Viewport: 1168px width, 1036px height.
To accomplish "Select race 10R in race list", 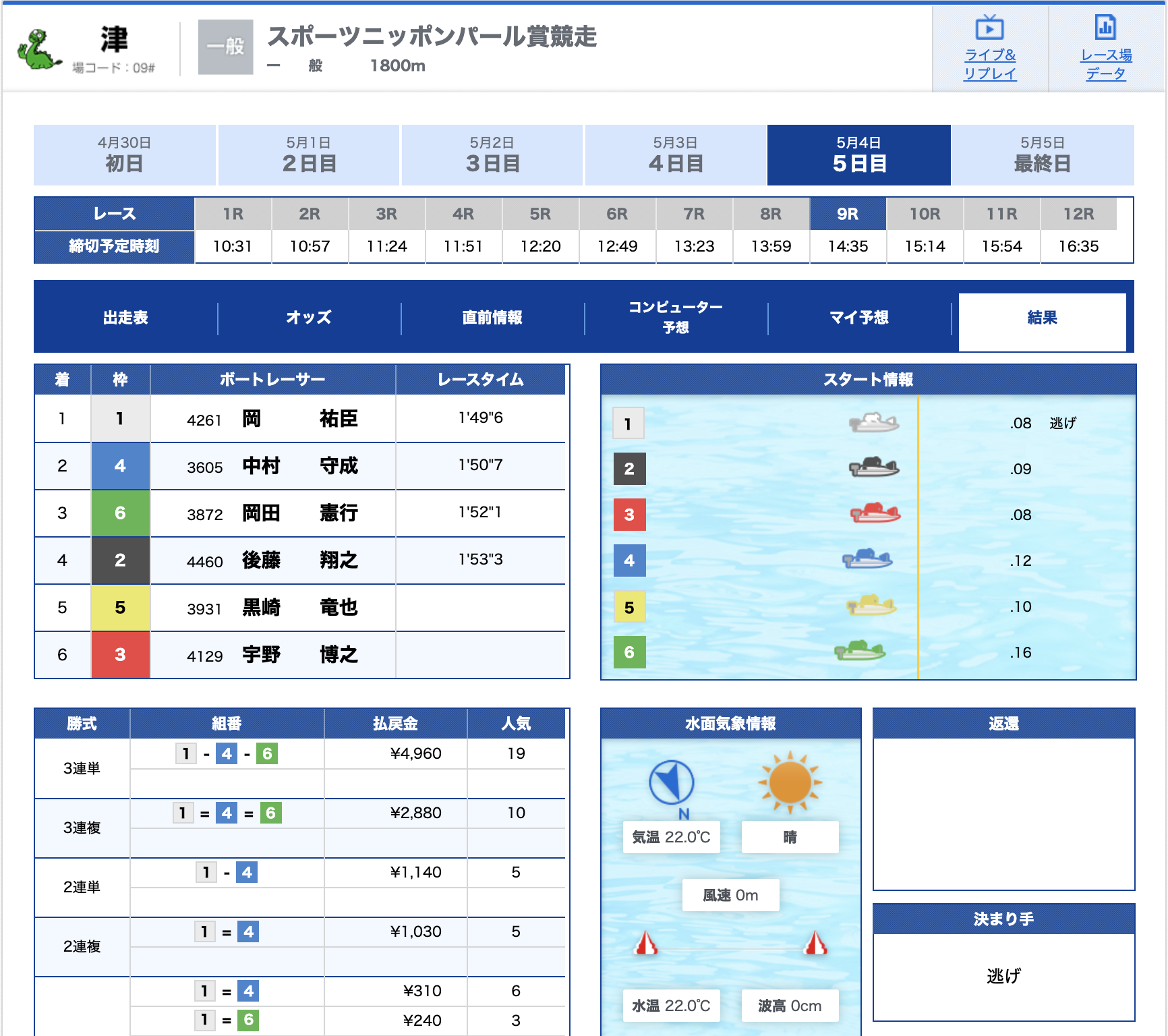I will (925, 214).
